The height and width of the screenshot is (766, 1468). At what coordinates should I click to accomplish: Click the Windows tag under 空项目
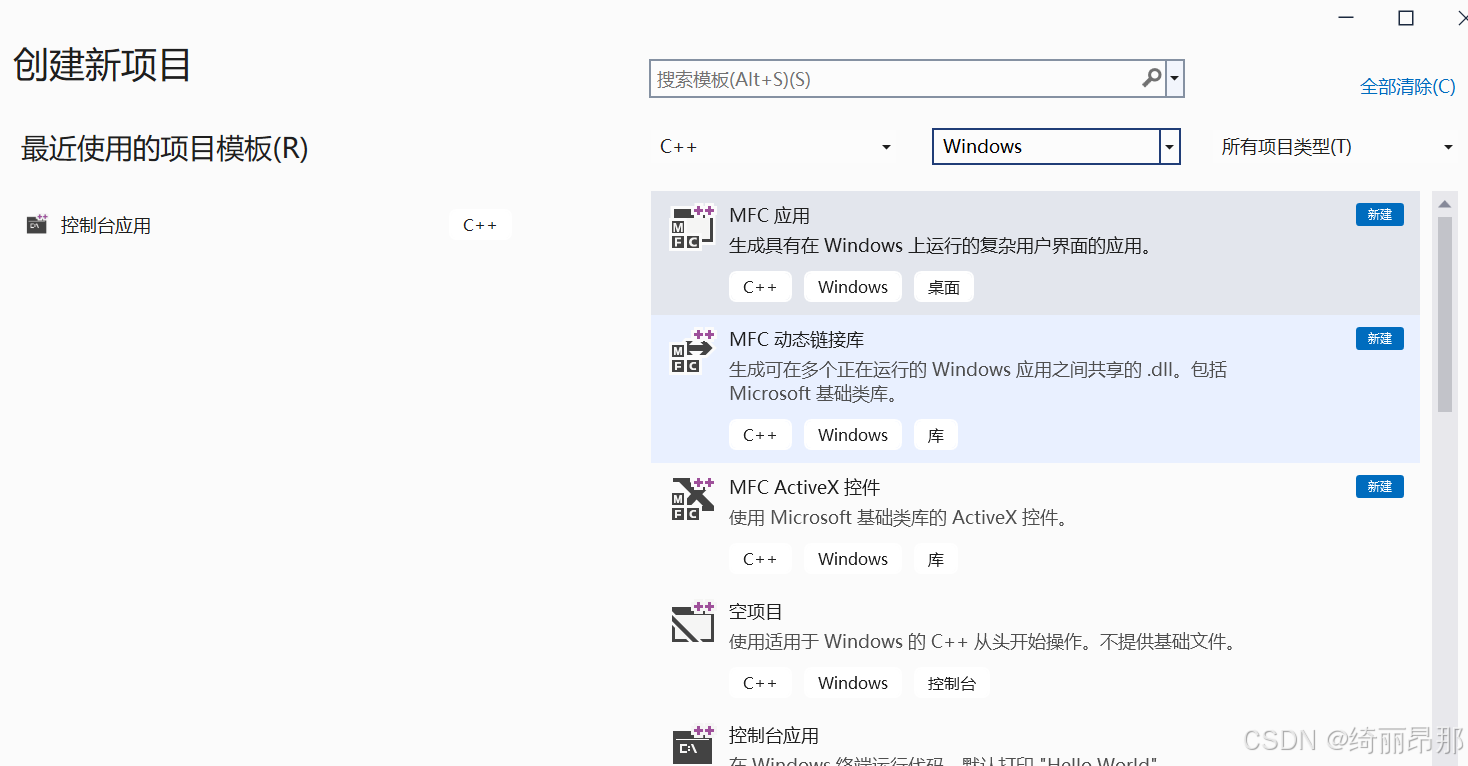coord(853,683)
